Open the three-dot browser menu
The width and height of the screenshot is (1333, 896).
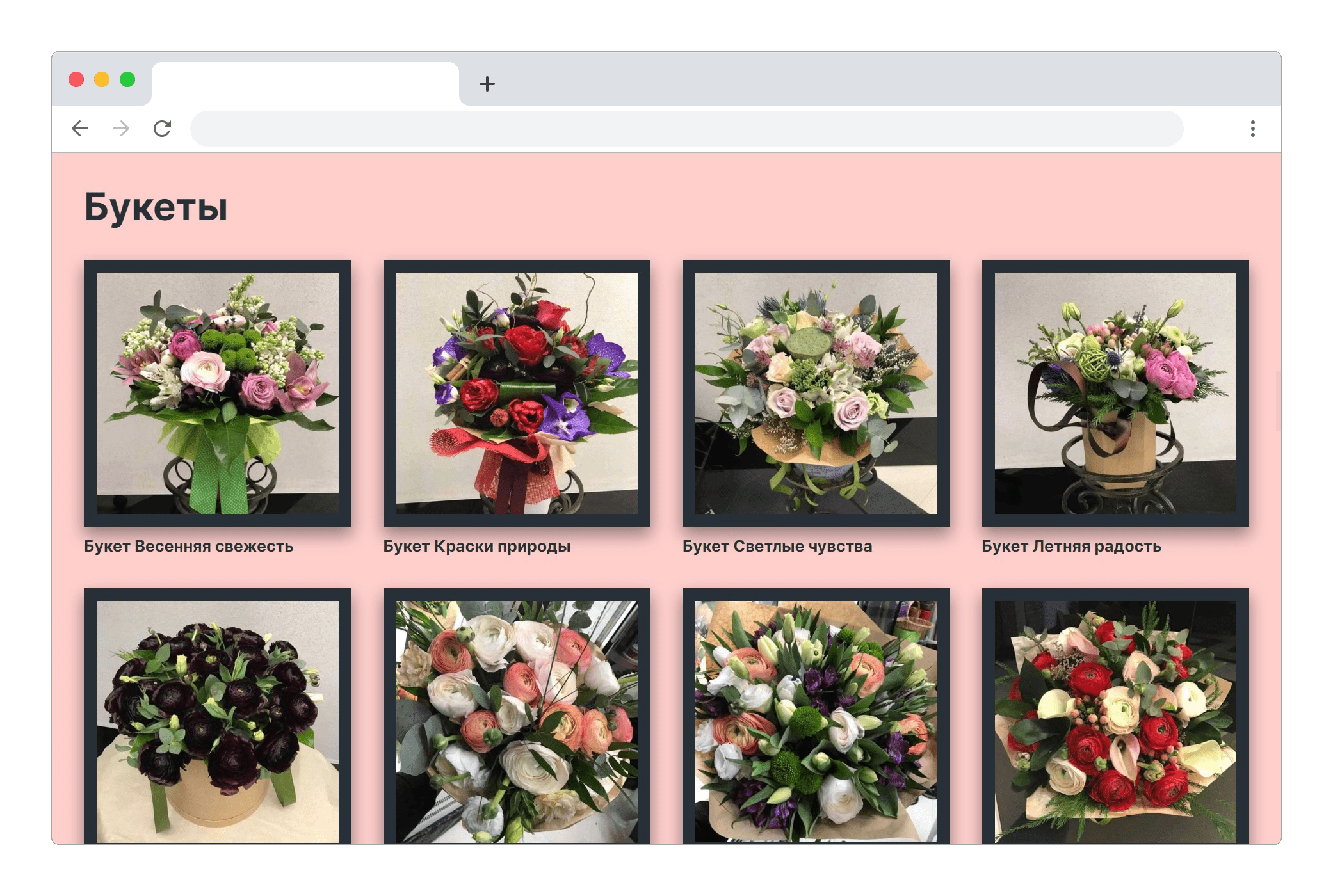point(1252,129)
